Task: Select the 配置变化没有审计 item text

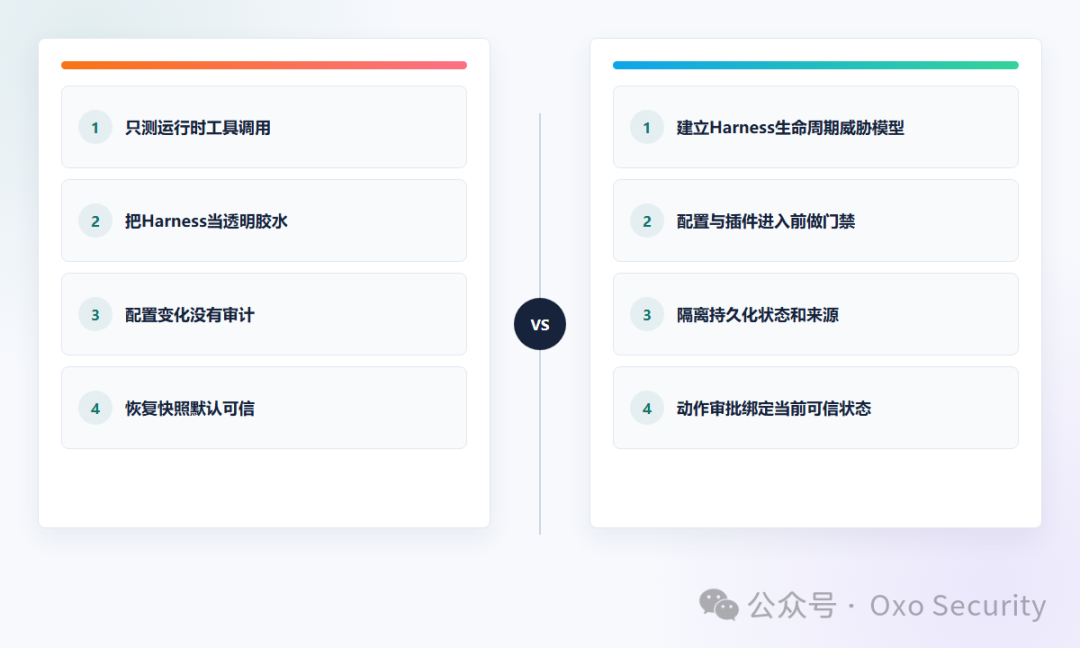Action: pyautogui.click(x=189, y=315)
